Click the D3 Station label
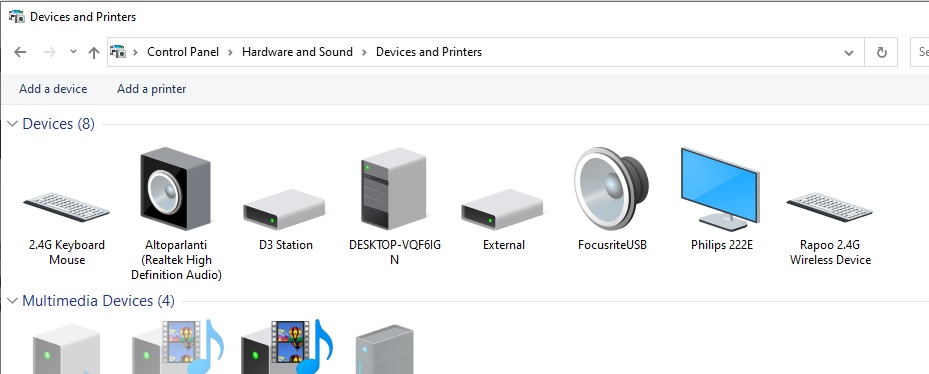 coord(286,245)
